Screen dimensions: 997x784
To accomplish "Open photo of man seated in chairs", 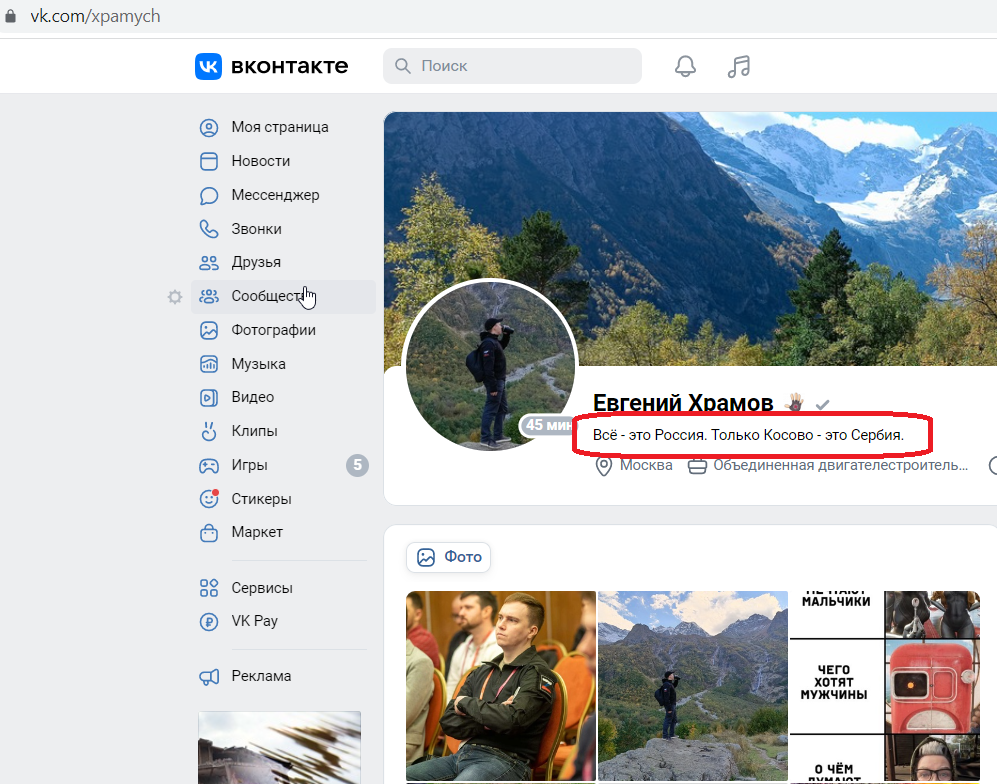I will [501, 685].
